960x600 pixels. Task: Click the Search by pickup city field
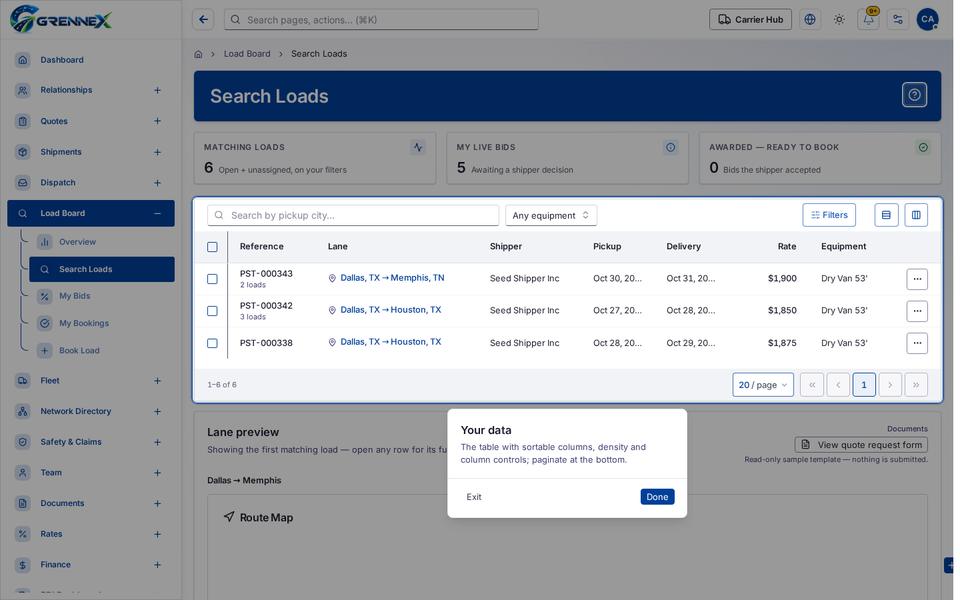[x=353, y=215]
